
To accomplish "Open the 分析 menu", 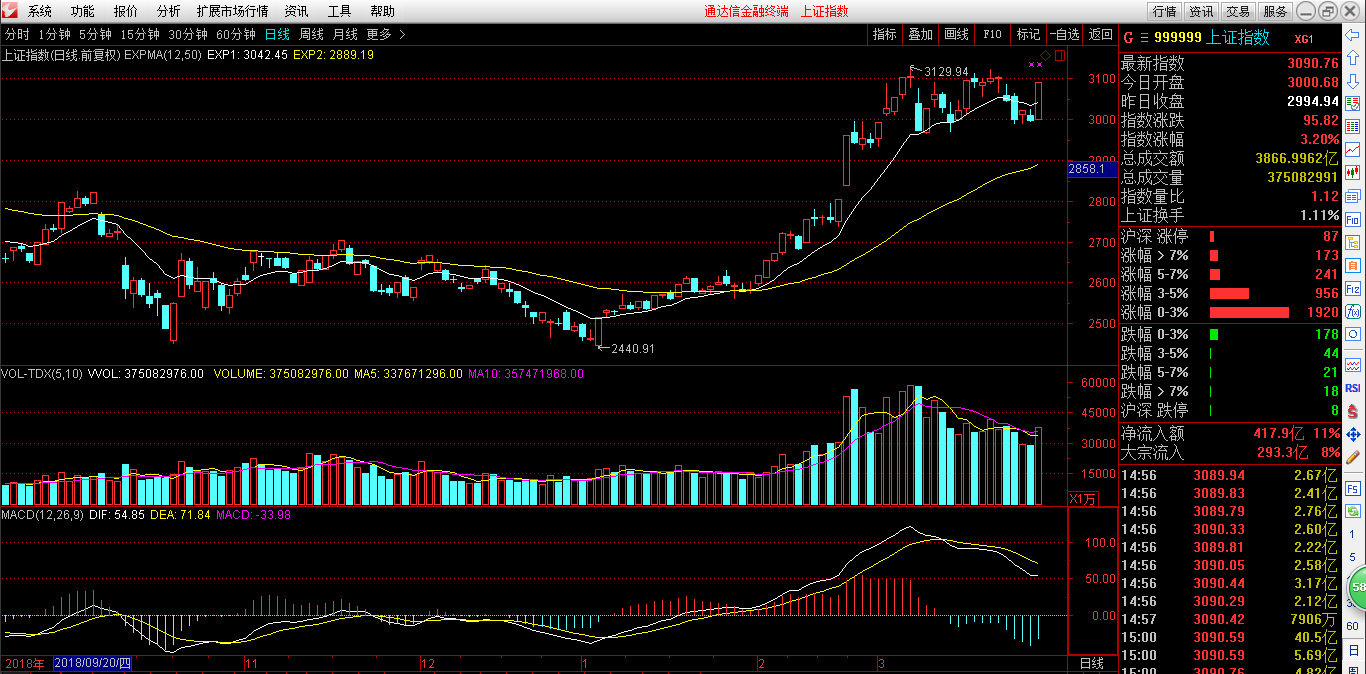I will click(169, 11).
